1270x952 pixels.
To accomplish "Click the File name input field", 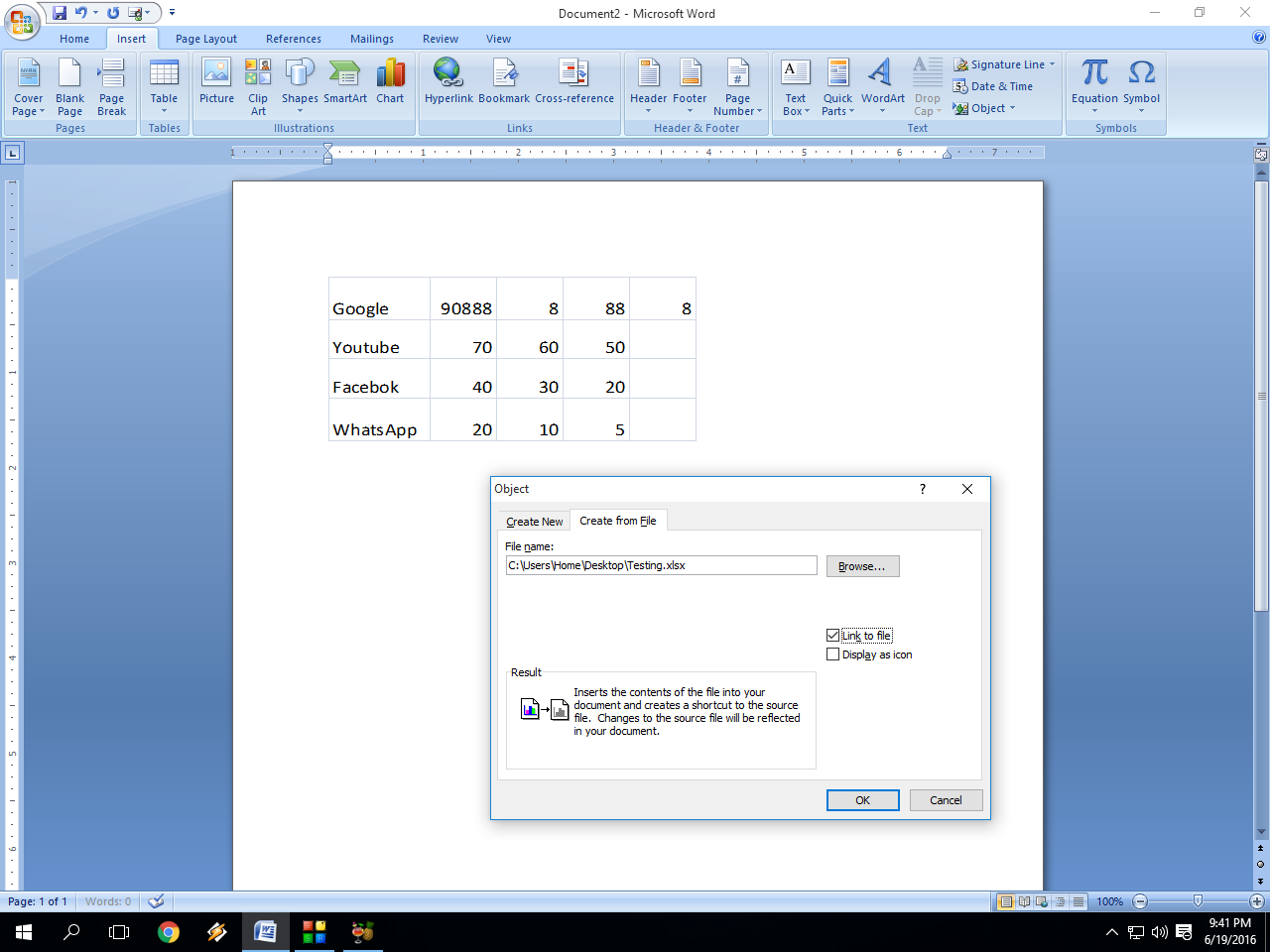I will (661, 565).
